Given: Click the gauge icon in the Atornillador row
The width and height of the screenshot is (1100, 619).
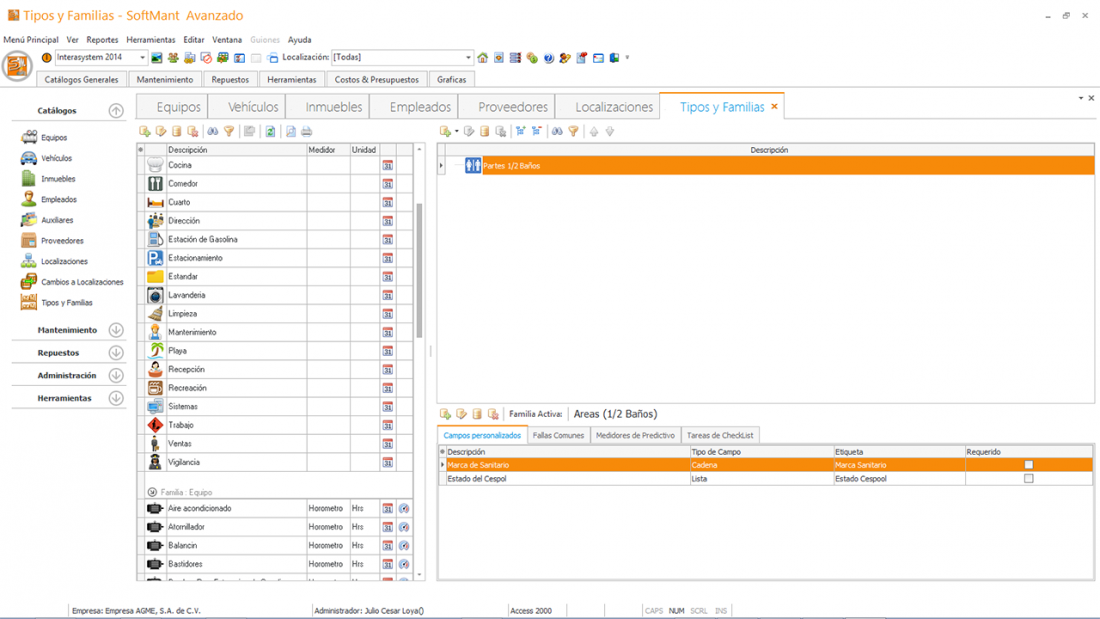Looking at the screenshot, I should click(404, 527).
